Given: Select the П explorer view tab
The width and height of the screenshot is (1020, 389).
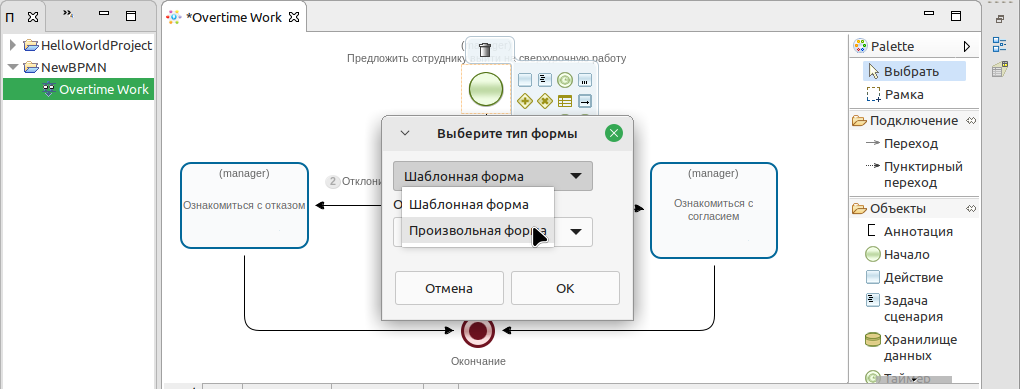Looking at the screenshot, I should tap(10, 18).
